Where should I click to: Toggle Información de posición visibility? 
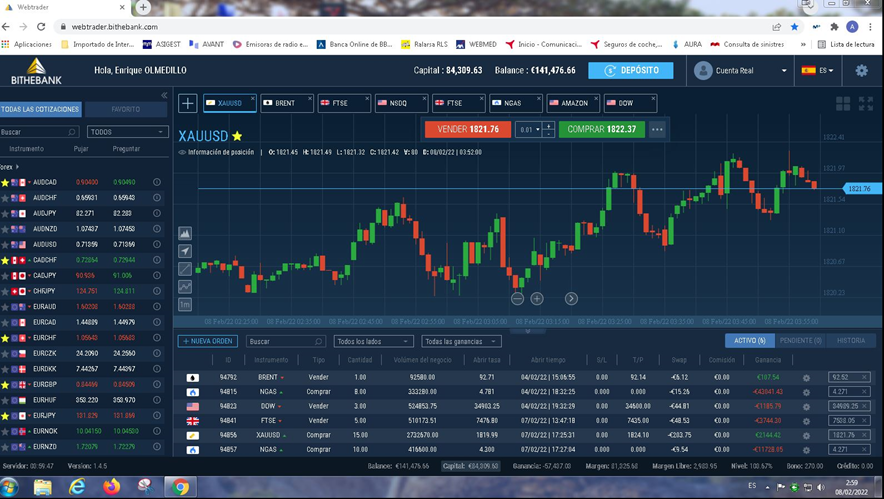point(182,152)
